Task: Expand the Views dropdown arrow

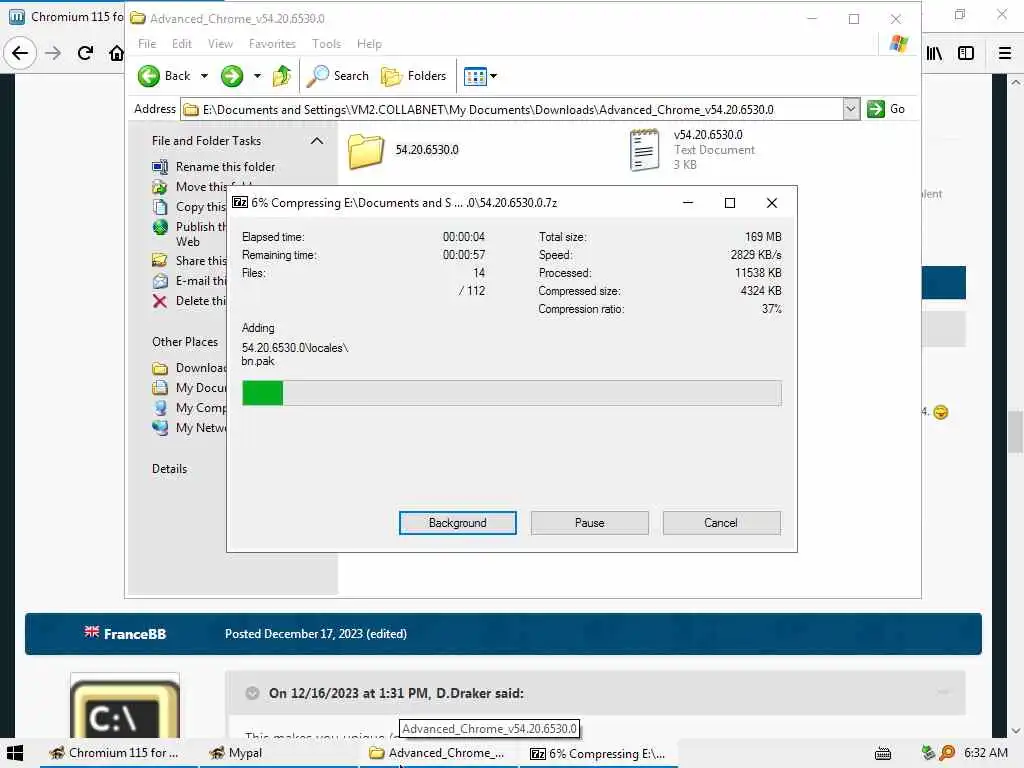Action: click(494, 76)
